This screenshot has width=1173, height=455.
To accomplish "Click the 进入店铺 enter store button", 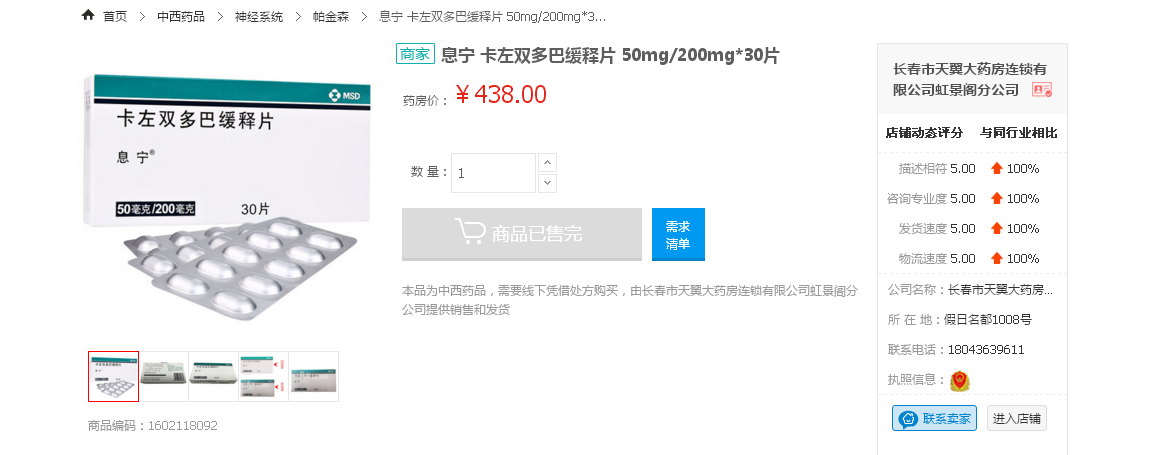I will 1017,419.
